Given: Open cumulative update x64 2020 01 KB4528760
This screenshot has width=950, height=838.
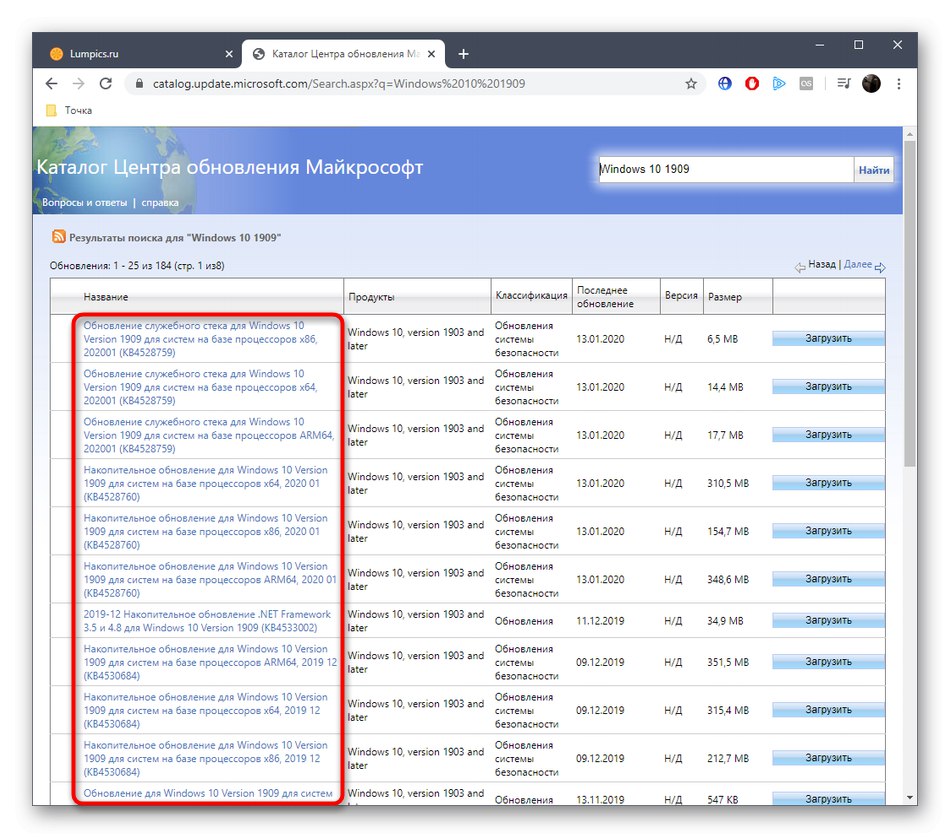Looking at the screenshot, I should (205, 483).
